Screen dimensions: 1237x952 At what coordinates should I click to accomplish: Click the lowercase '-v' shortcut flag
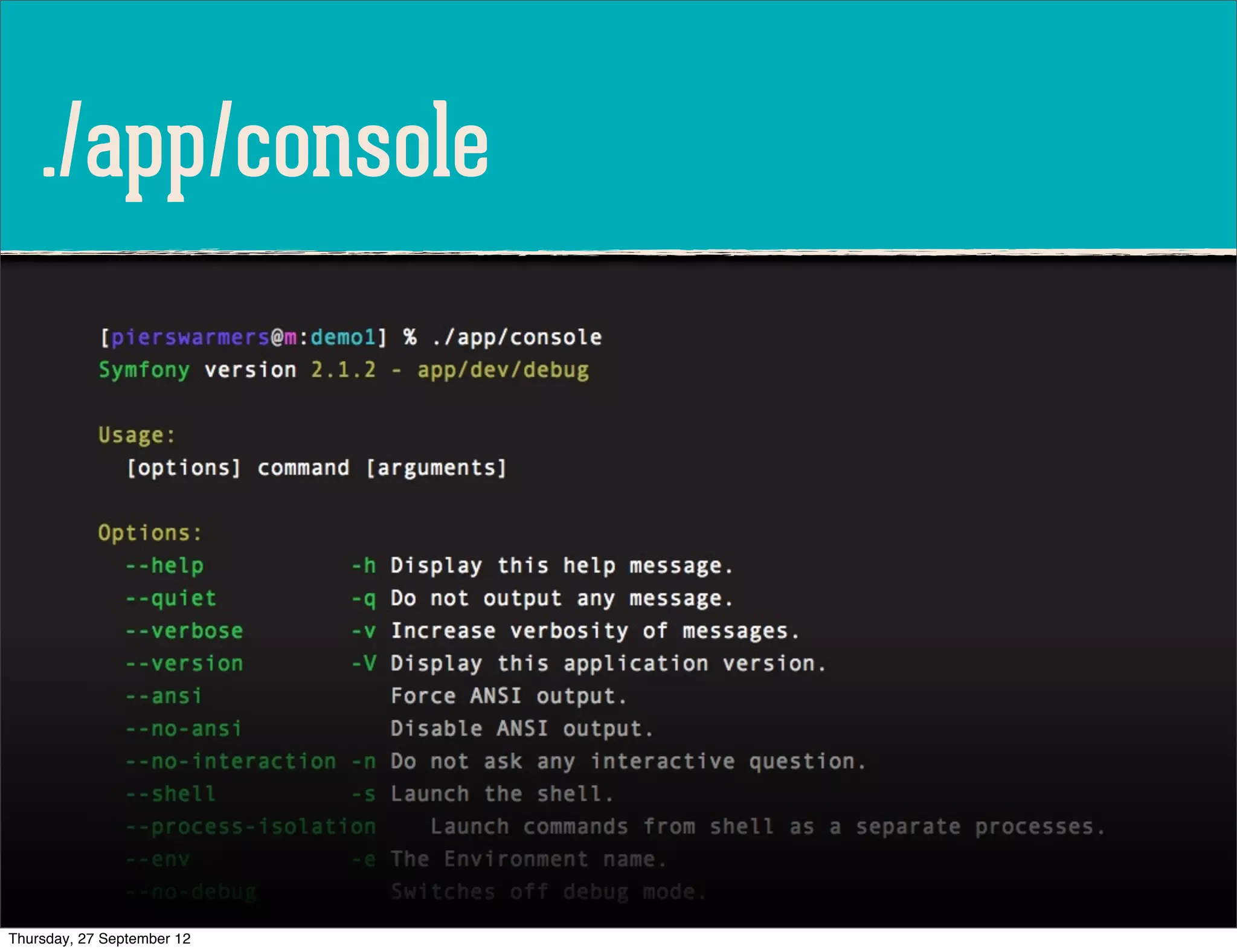[x=364, y=632]
